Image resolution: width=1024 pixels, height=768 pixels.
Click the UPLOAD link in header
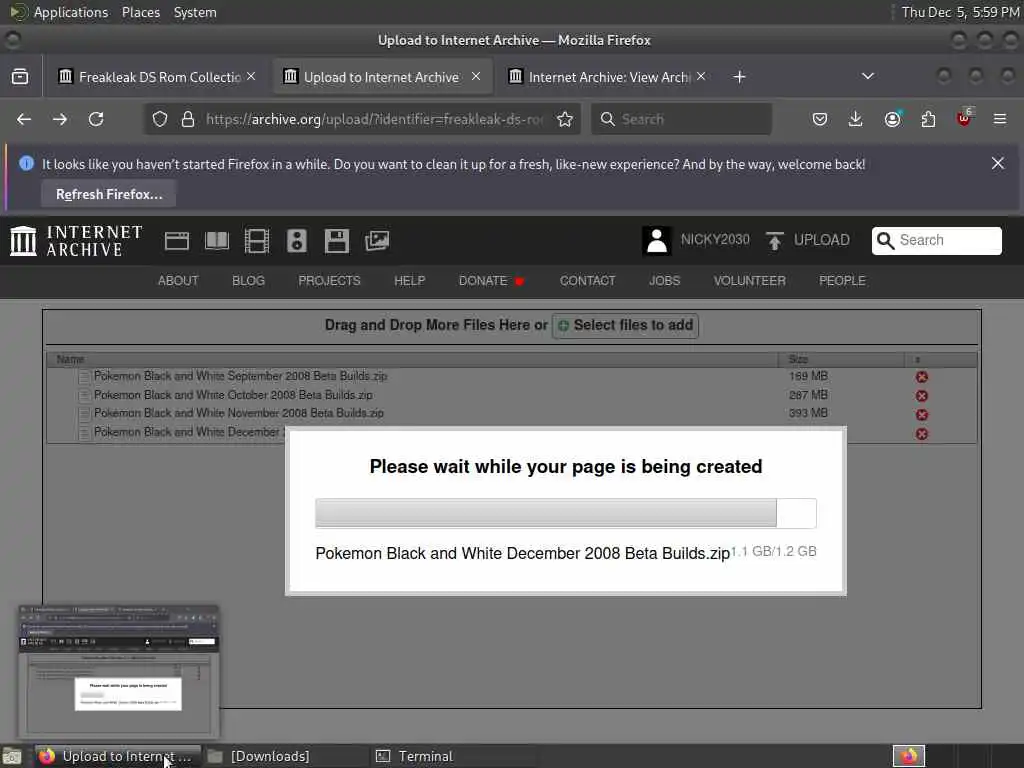tap(822, 240)
